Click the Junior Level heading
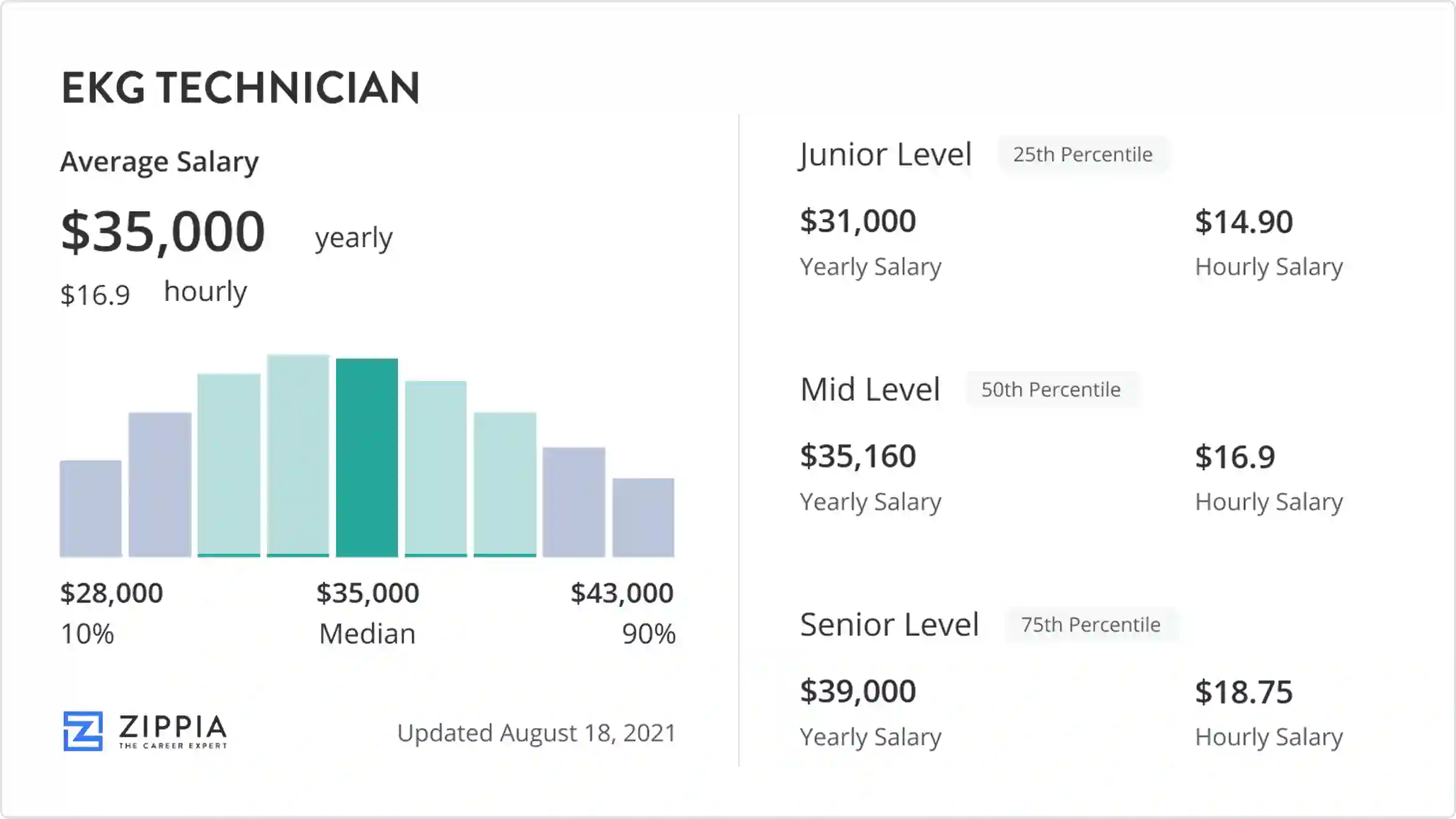Screen dimensions: 1456x819 pos(886,155)
